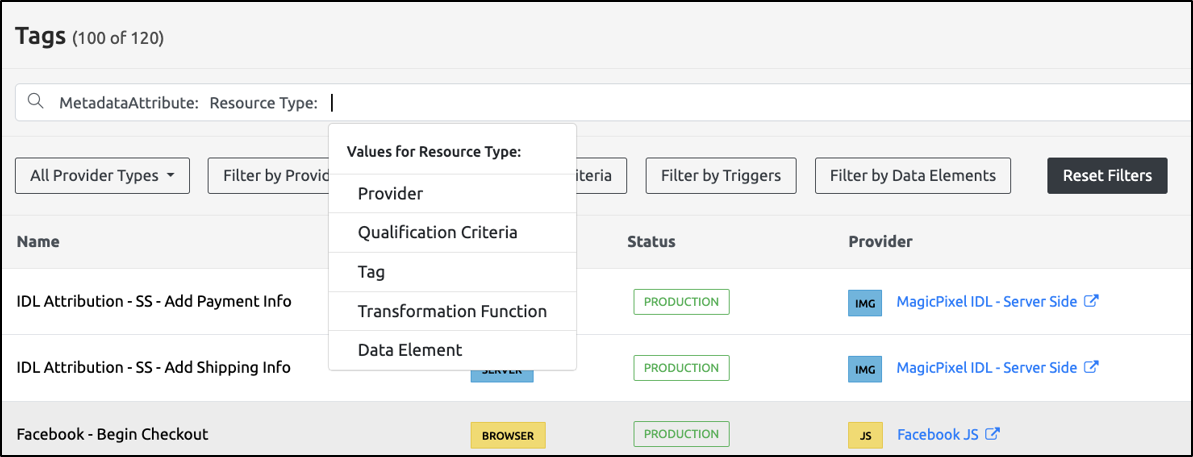Screen dimensions: 1193x457
Task: Pick Transformation Function from the value list
Action: [x=452, y=311]
